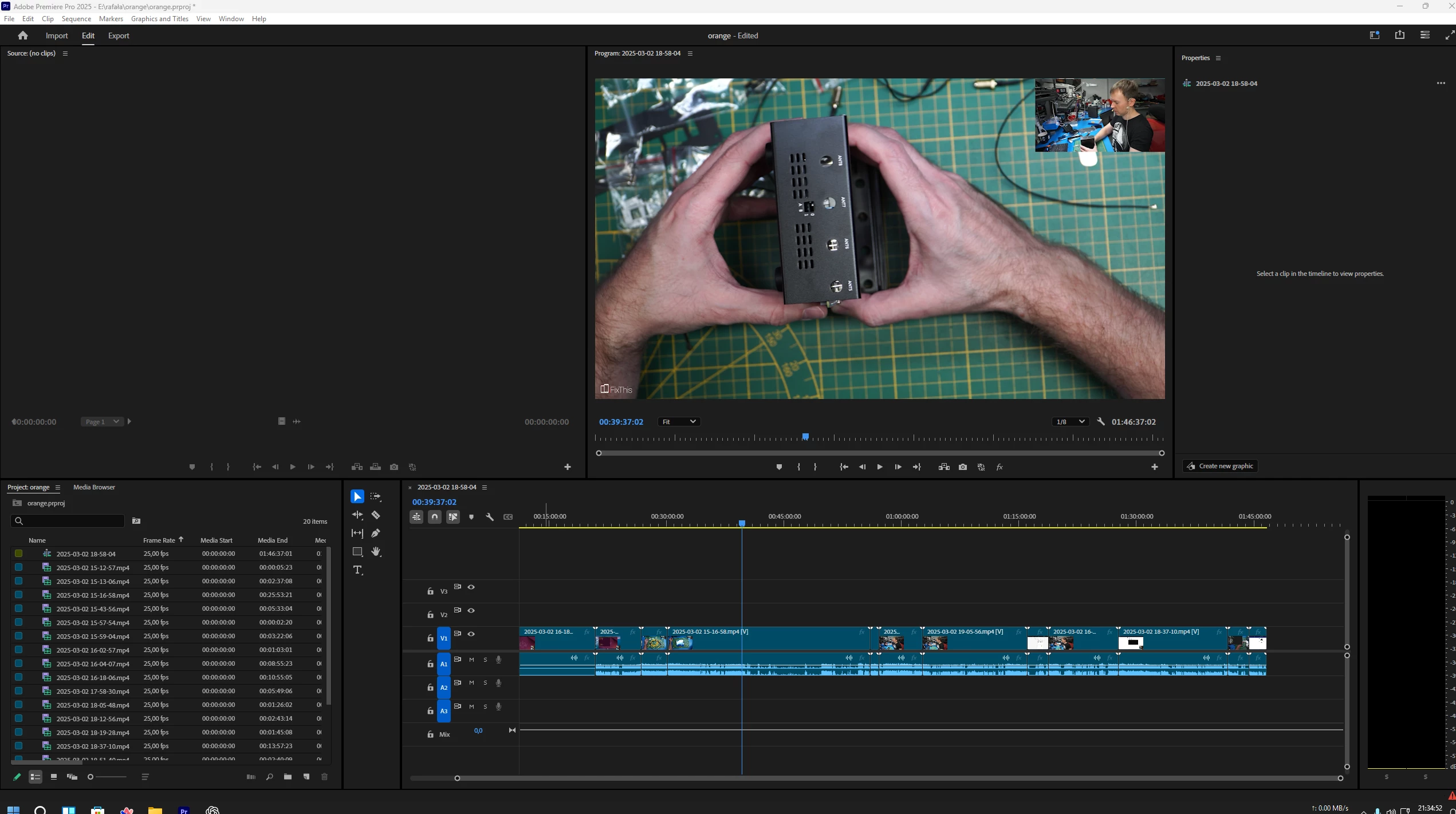Select 2025-03-02 16-04-07.mp4 in project list

pyautogui.click(x=93, y=664)
